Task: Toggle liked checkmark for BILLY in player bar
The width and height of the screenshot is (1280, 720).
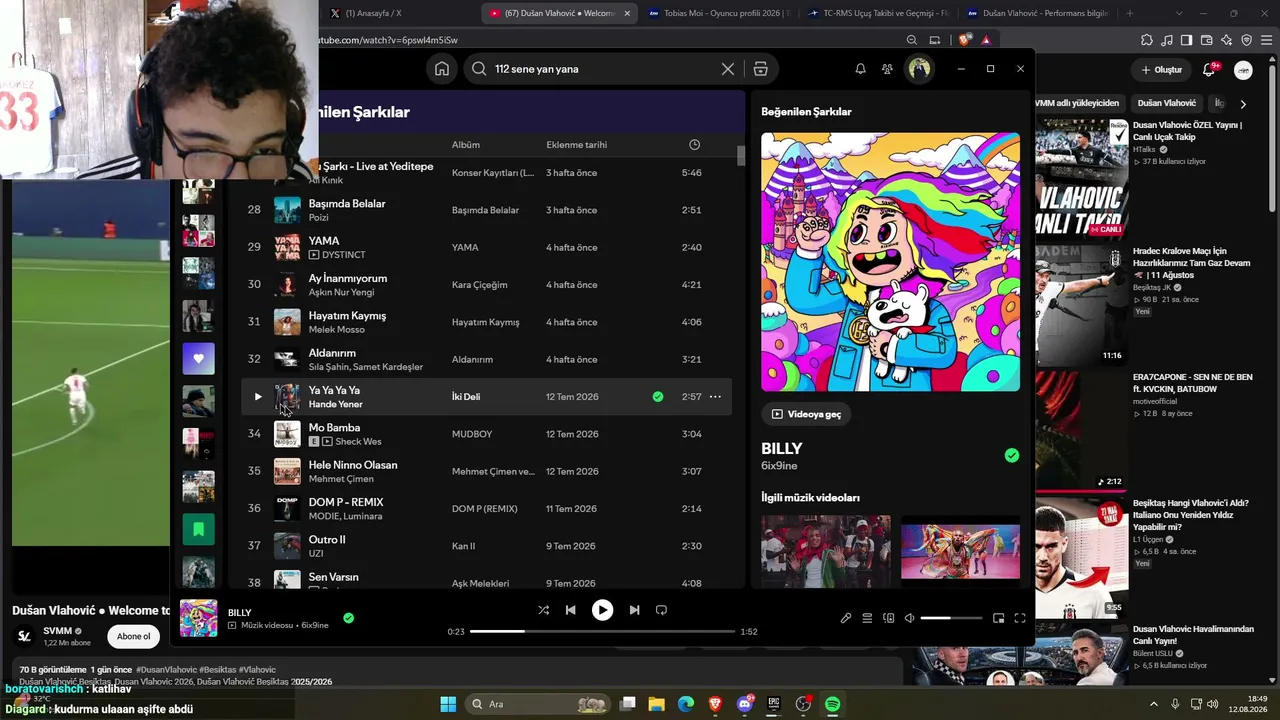Action: 348,618
